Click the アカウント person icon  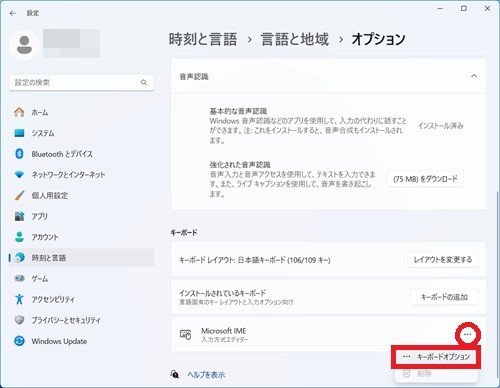pyautogui.click(x=19, y=237)
